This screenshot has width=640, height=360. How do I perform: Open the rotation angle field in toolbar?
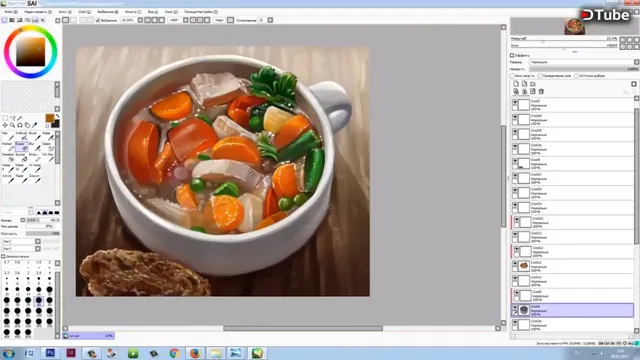[175, 20]
